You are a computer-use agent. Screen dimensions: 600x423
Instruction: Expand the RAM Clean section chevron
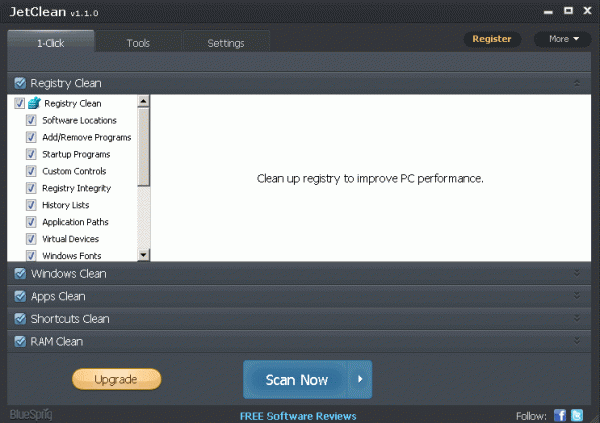click(x=577, y=341)
